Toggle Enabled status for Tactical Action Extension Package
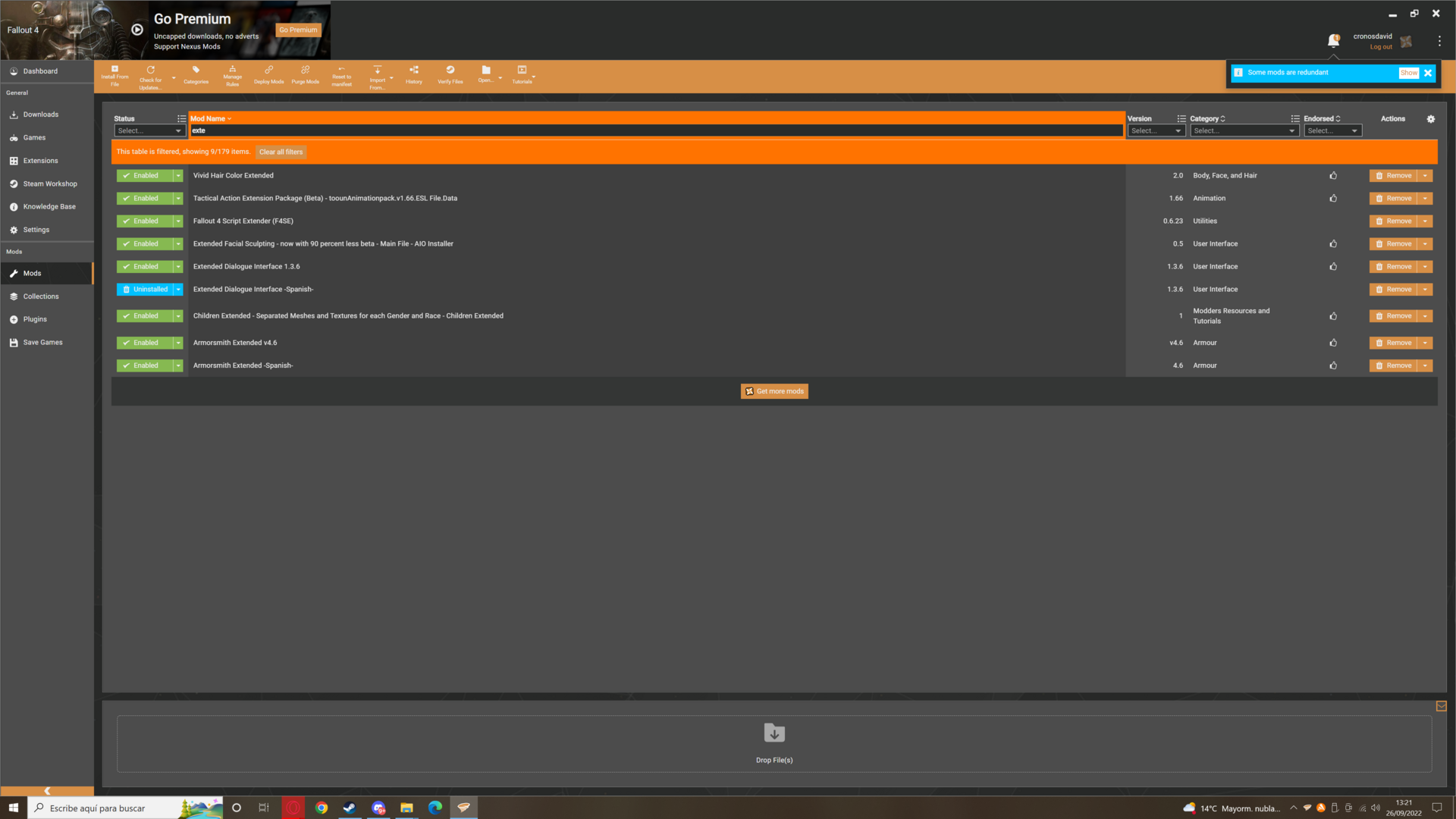 pos(145,198)
